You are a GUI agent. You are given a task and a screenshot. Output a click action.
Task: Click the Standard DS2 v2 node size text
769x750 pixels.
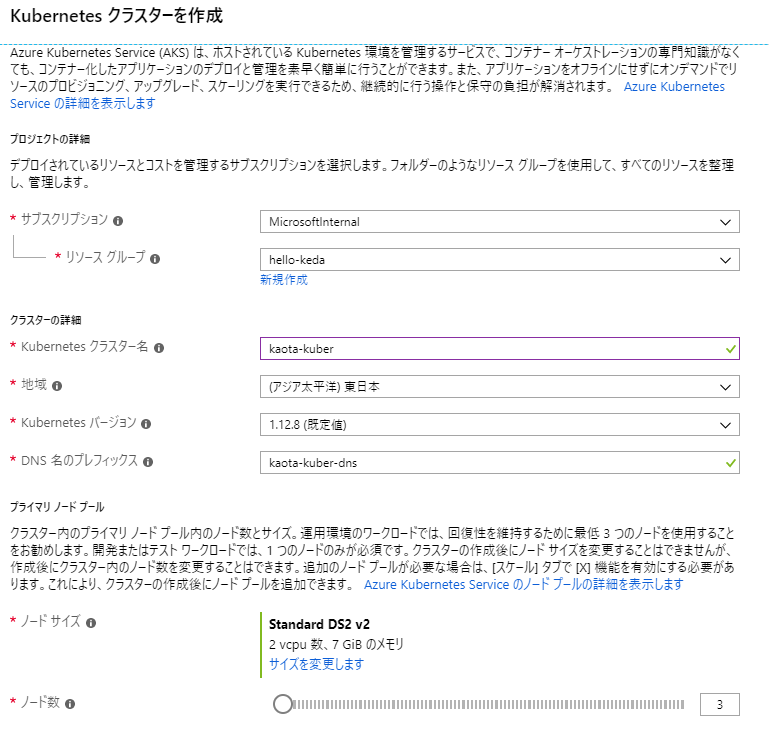tap(319, 624)
